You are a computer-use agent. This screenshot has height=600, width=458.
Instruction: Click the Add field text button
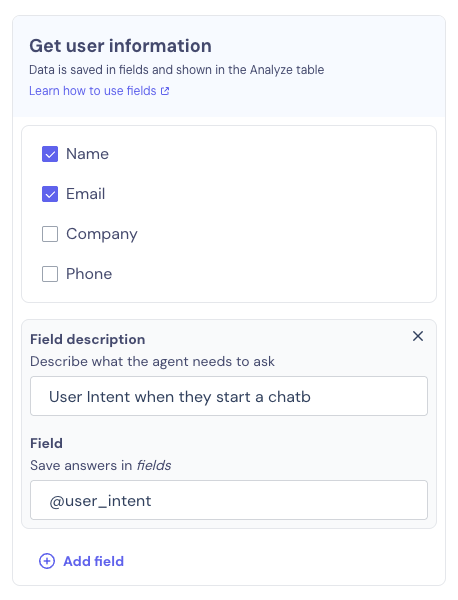click(x=93, y=561)
